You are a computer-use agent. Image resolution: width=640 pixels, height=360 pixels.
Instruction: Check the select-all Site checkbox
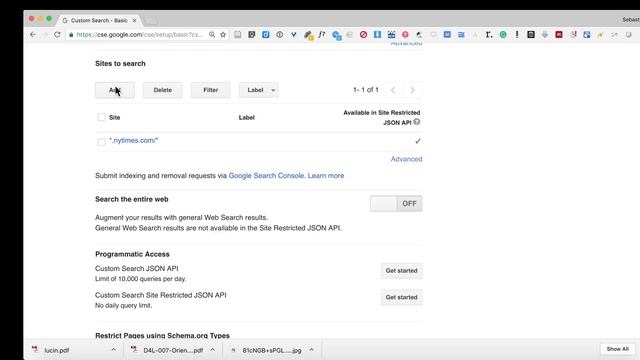(101, 117)
